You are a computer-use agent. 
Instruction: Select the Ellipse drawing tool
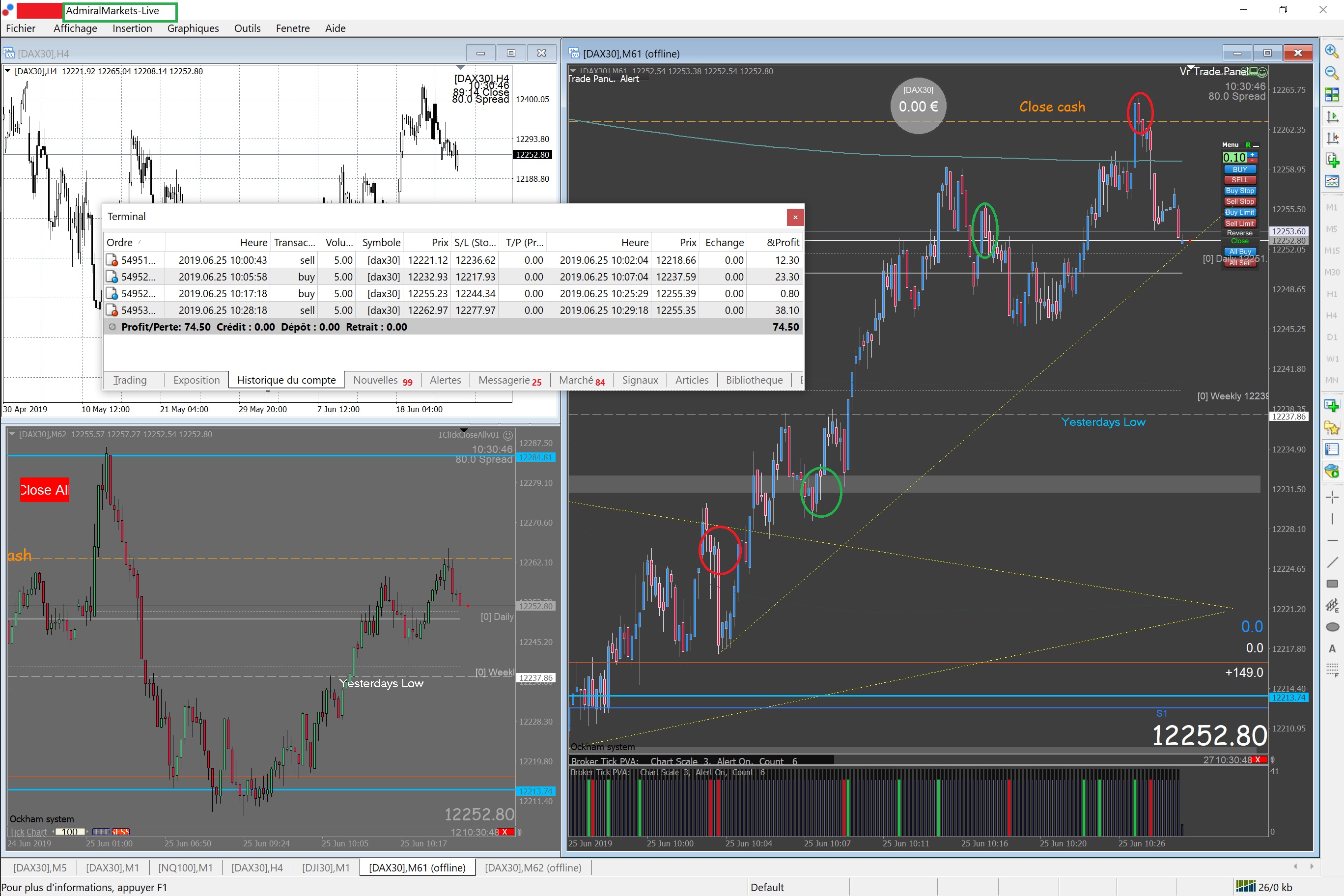tap(1331, 627)
